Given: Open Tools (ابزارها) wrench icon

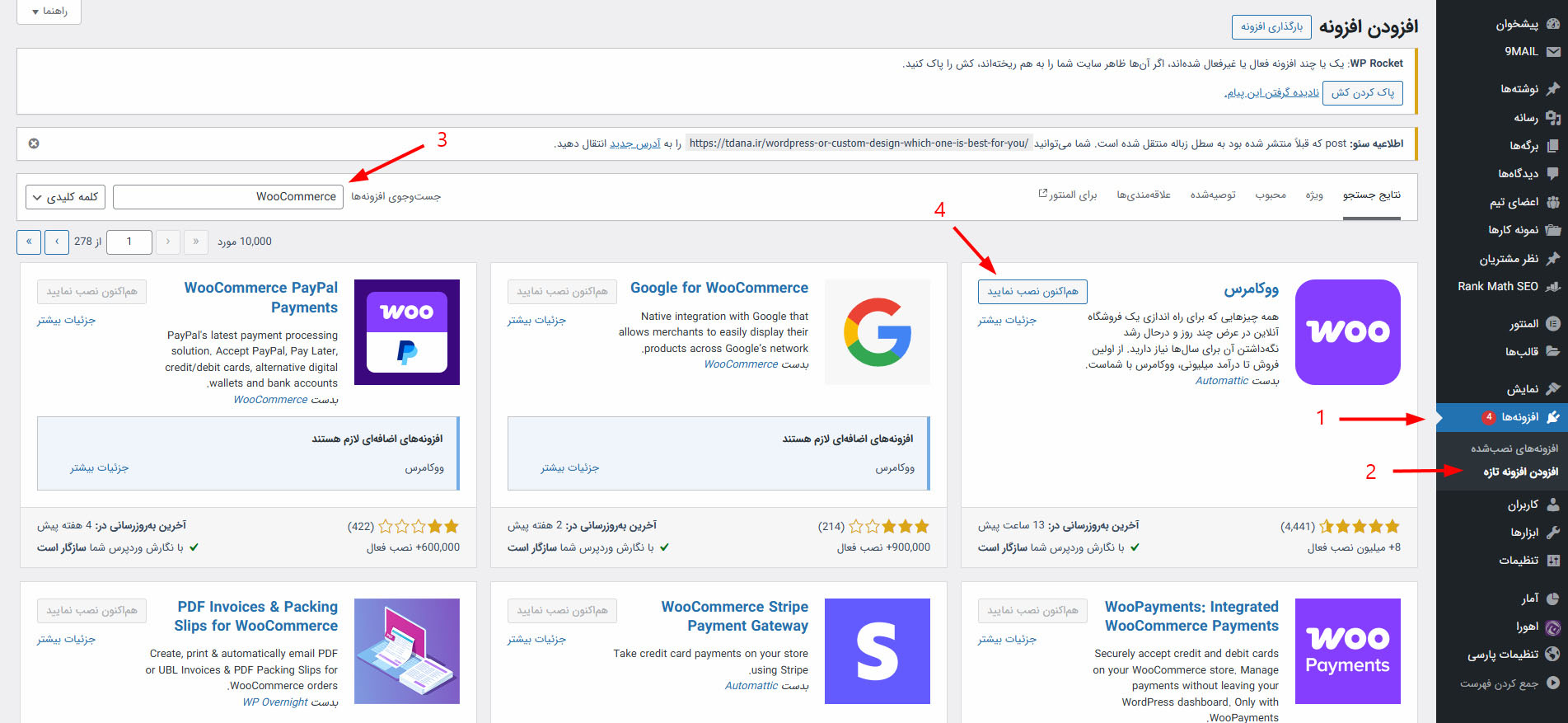Looking at the screenshot, I should [1552, 532].
